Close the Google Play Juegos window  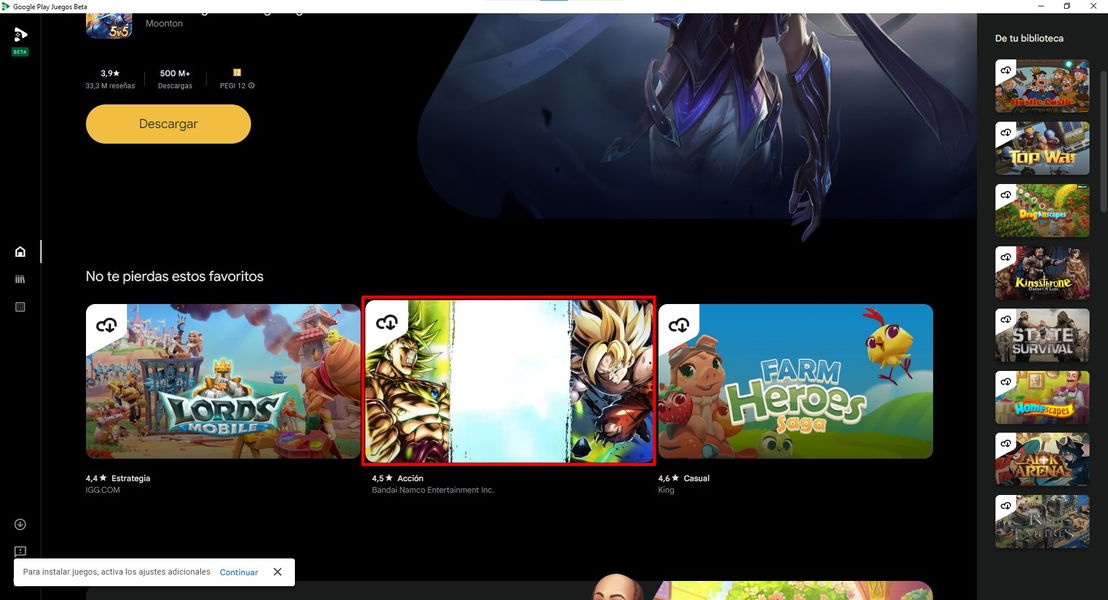1093,6
